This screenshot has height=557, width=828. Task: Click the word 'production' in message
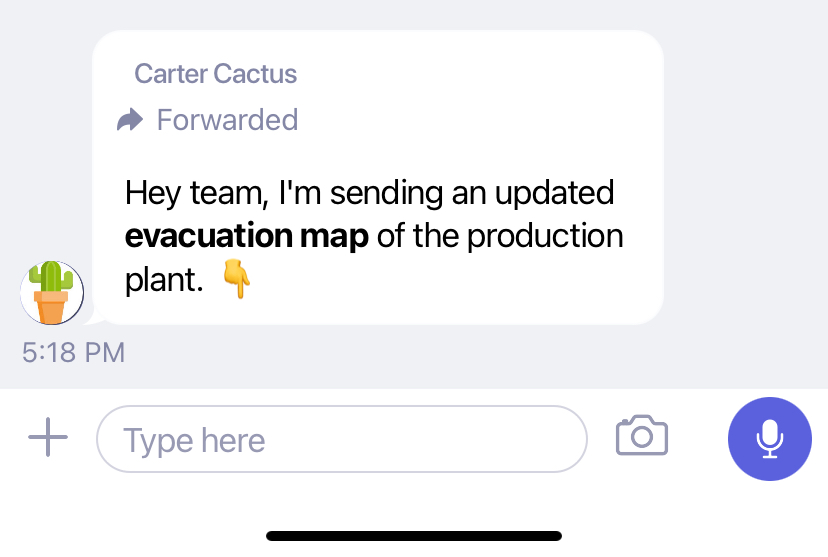click(545, 237)
